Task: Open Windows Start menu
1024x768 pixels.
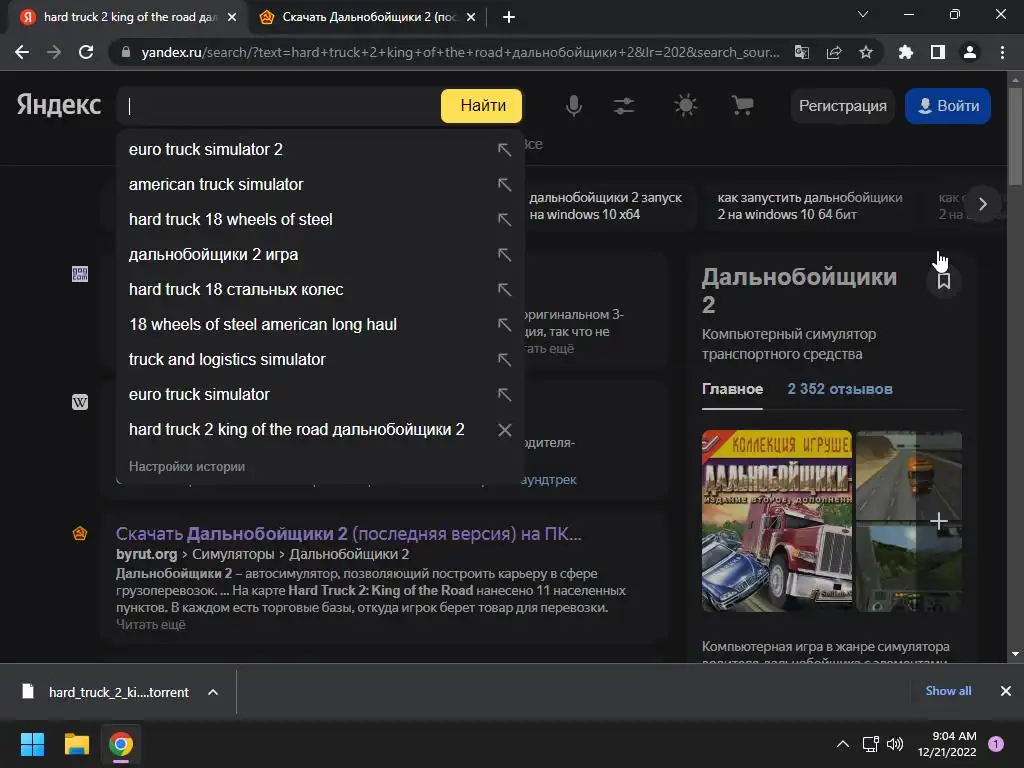Action: [x=32, y=744]
